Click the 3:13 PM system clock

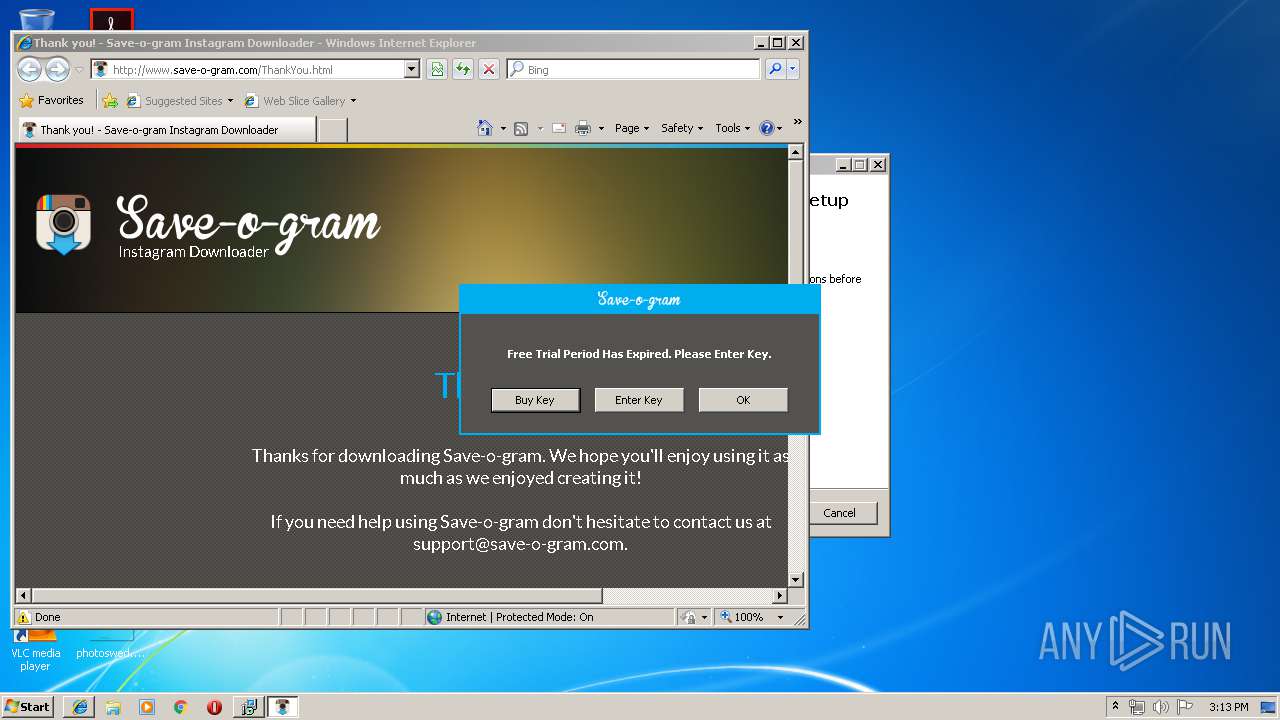1228,707
